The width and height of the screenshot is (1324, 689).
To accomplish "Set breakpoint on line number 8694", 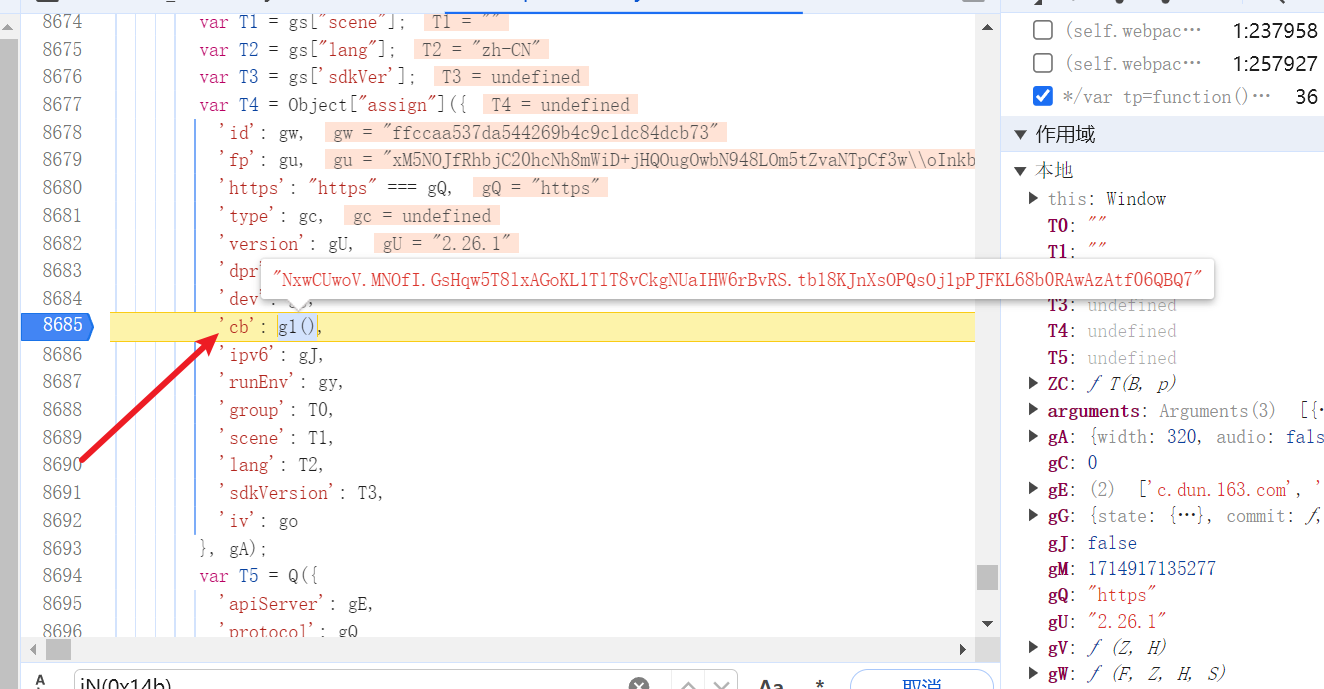I will [62, 576].
